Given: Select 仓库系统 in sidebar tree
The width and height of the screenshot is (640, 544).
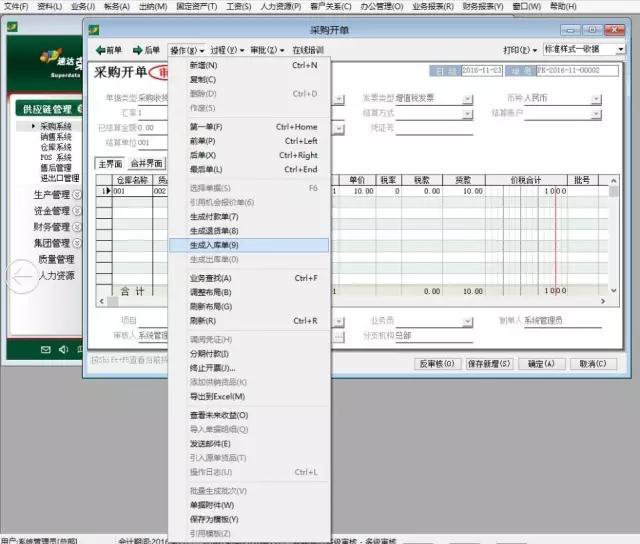Looking at the screenshot, I should [56, 147].
